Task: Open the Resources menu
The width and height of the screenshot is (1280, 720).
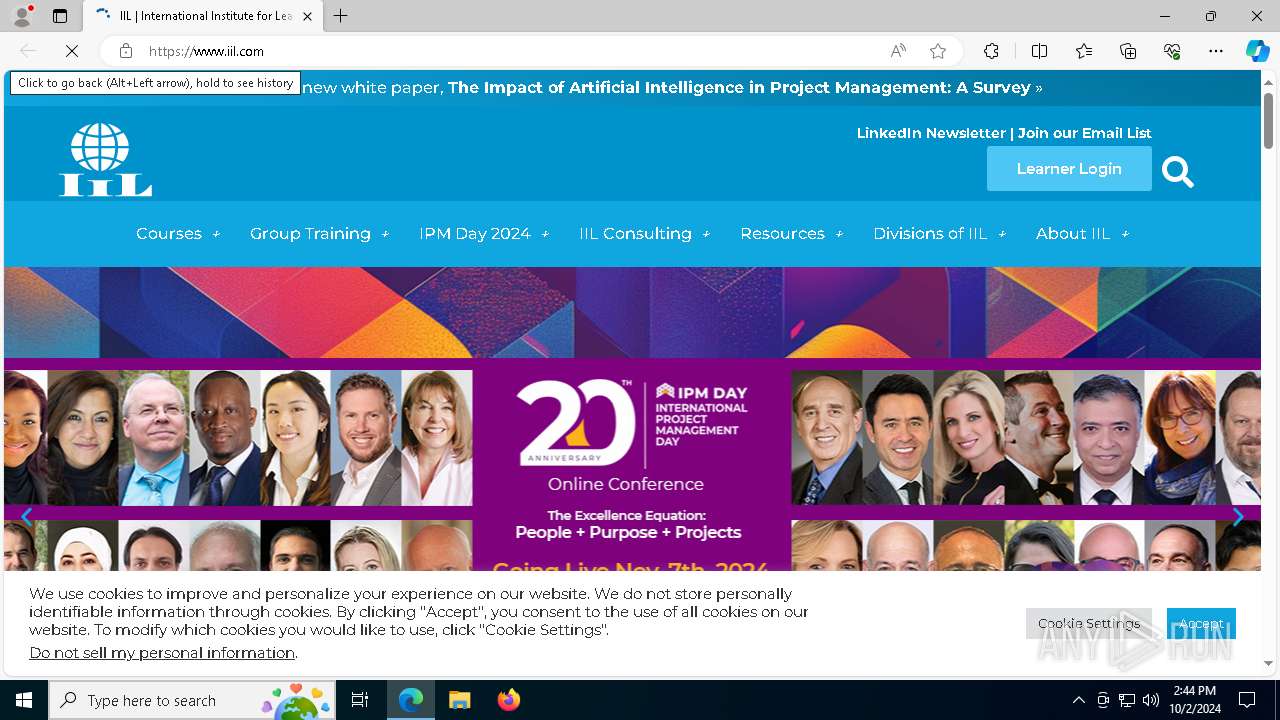Action: 782,234
